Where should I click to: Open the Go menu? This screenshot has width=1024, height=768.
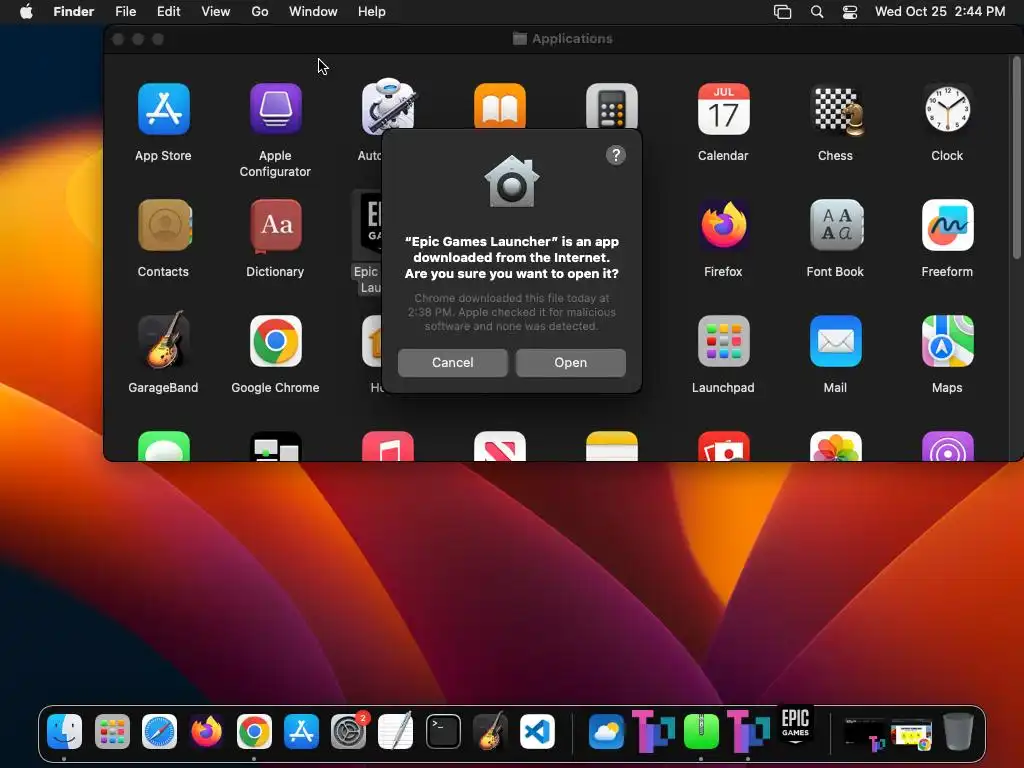pyautogui.click(x=260, y=12)
